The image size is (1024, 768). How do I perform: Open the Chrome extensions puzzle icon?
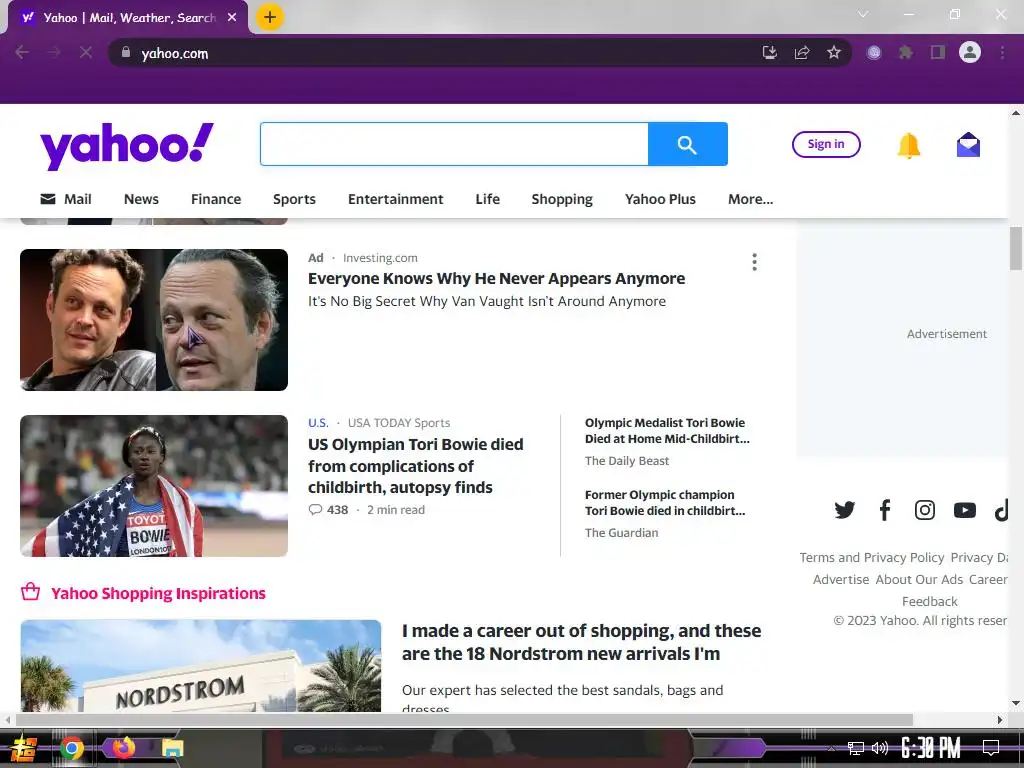pos(906,53)
